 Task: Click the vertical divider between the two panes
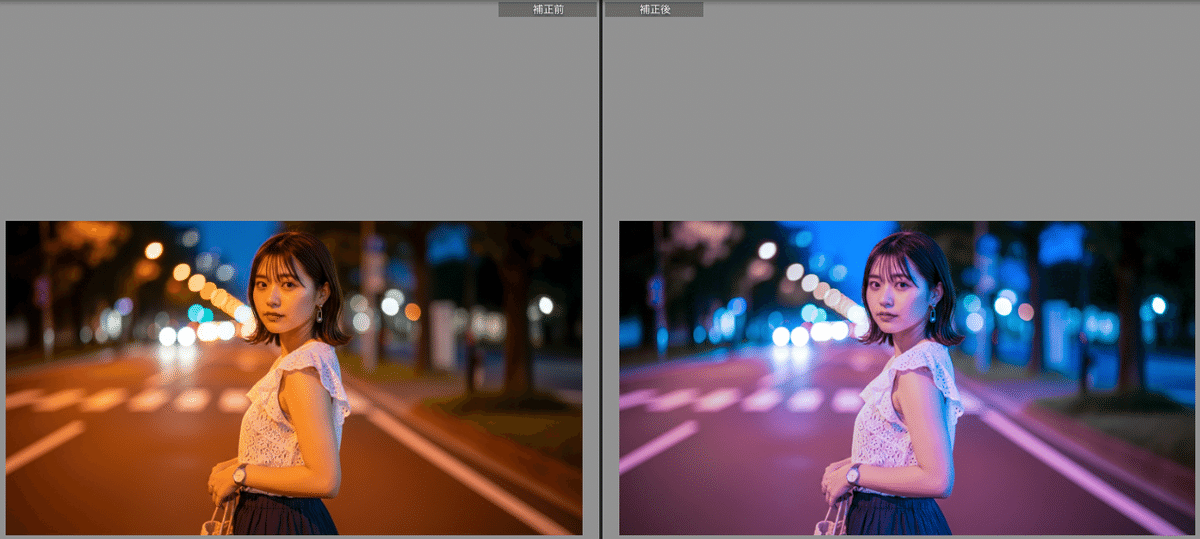coord(600,270)
